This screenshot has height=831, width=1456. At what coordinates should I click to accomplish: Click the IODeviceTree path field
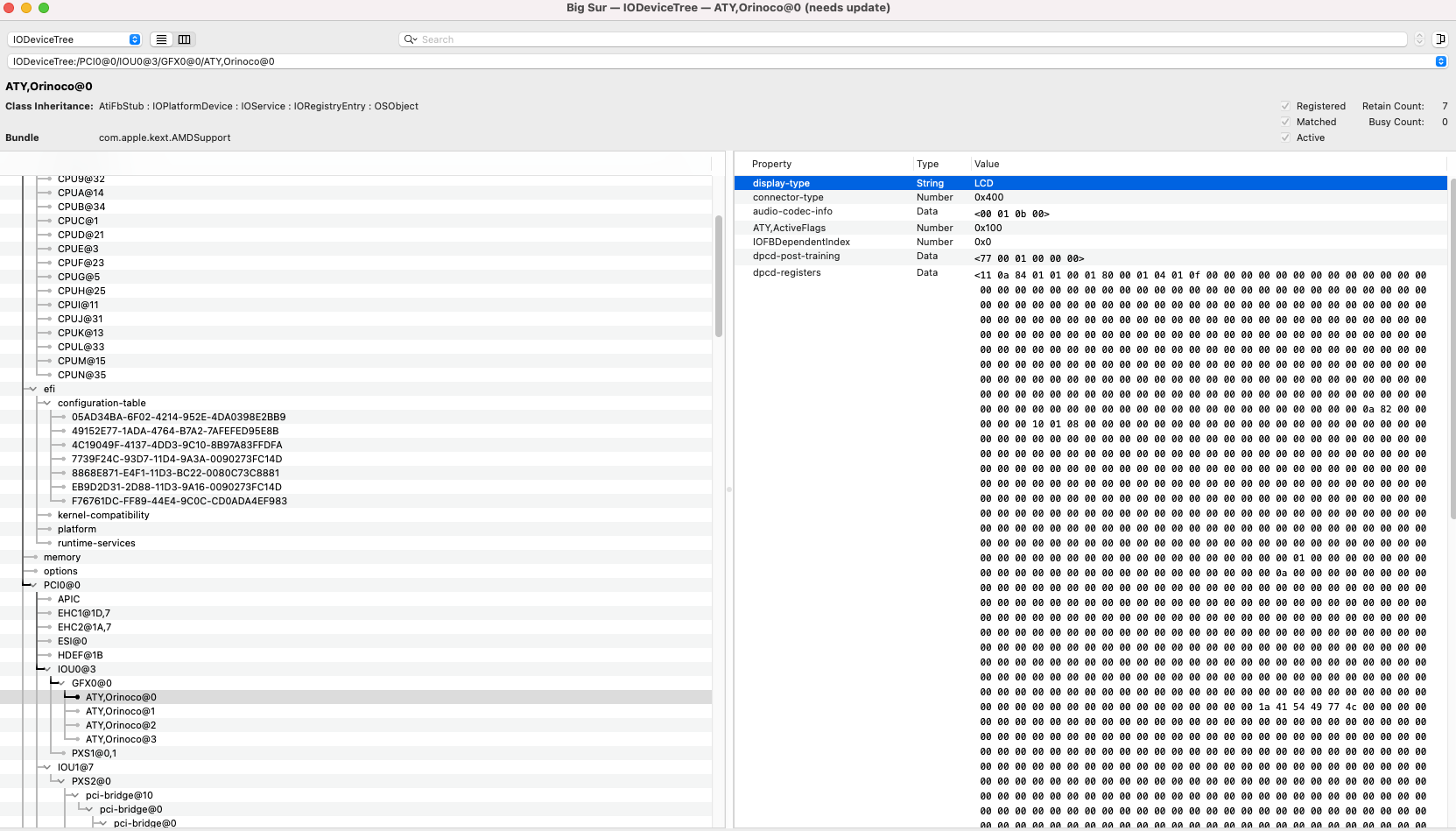pyautogui.click(x=727, y=61)
